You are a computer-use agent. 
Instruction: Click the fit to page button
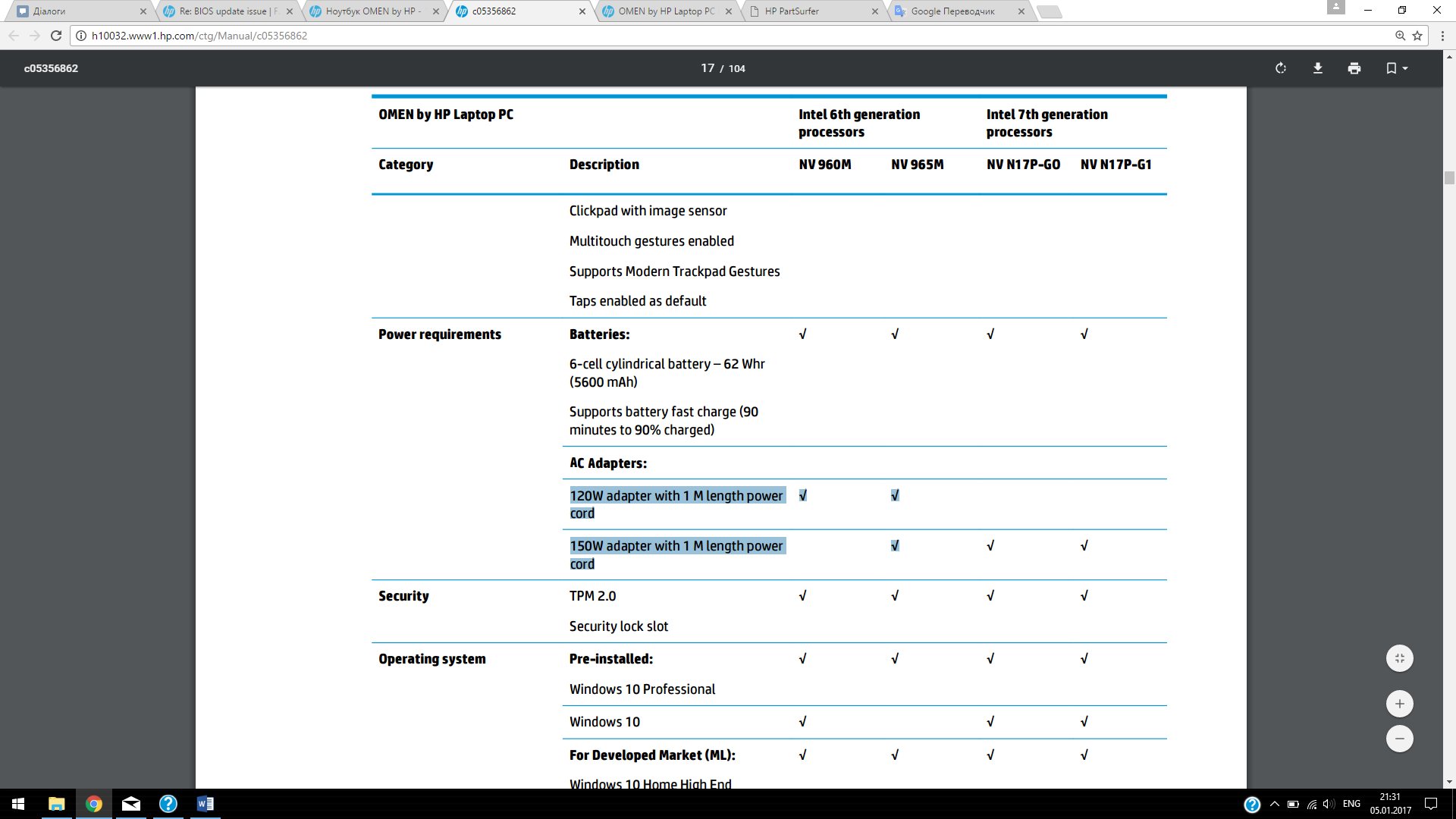point(1400,658)
